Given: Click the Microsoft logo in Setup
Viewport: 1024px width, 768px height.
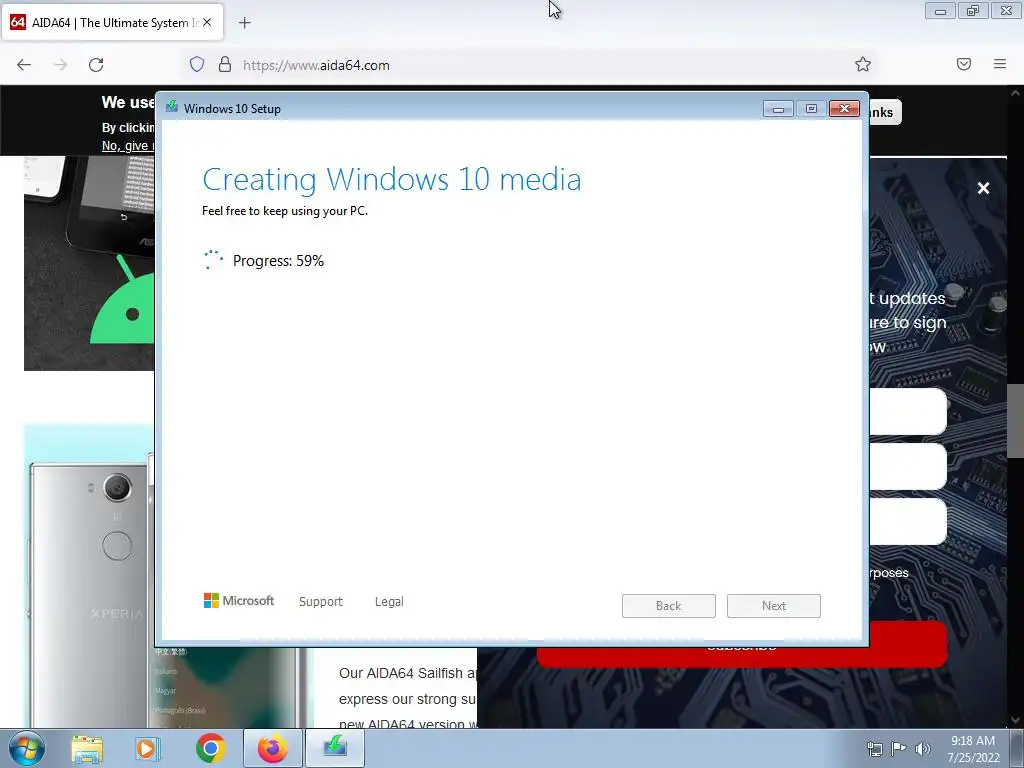Looking at the screenshot, I should 239,601.
